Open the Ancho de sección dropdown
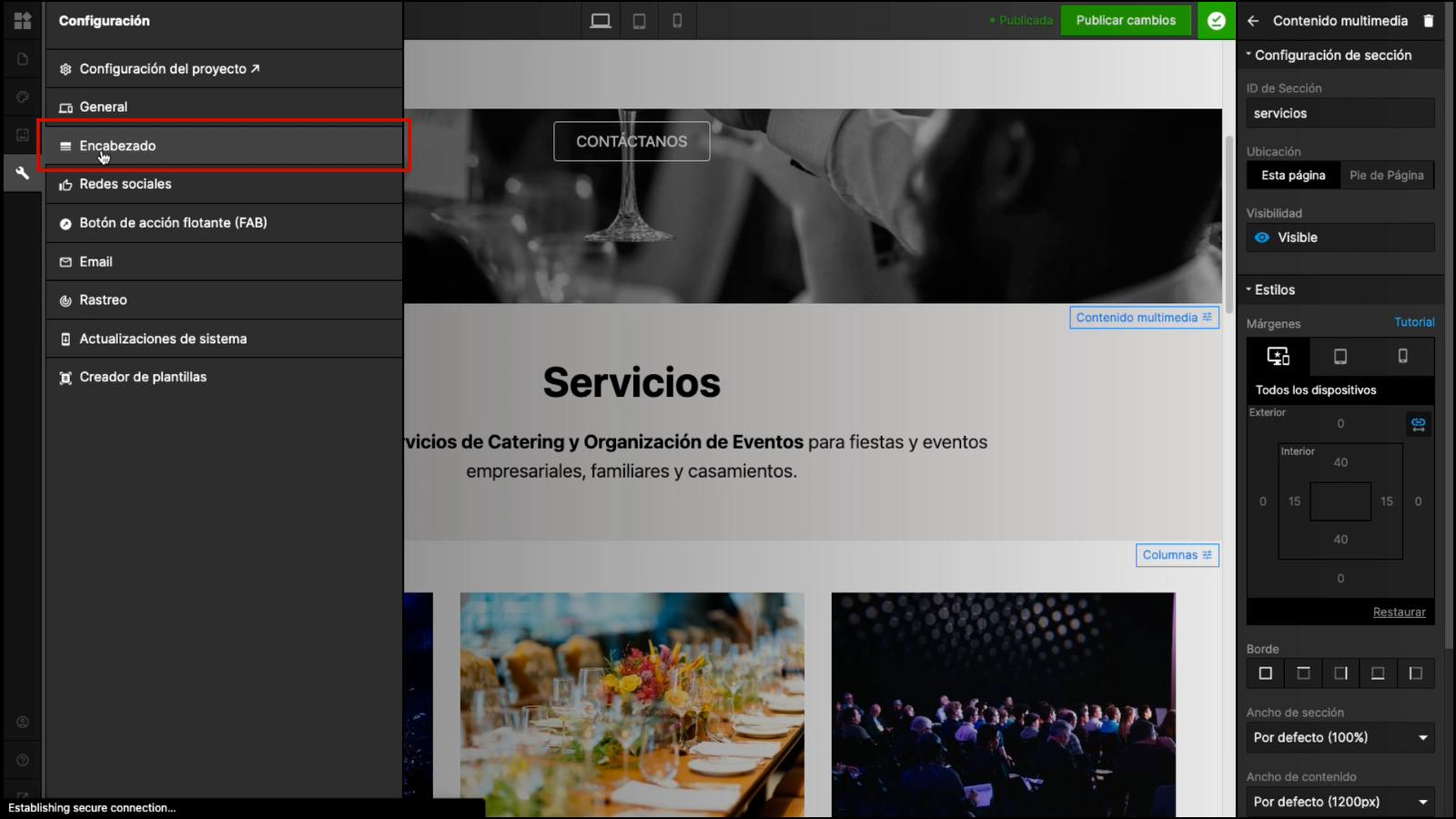 coord(1340,737)
